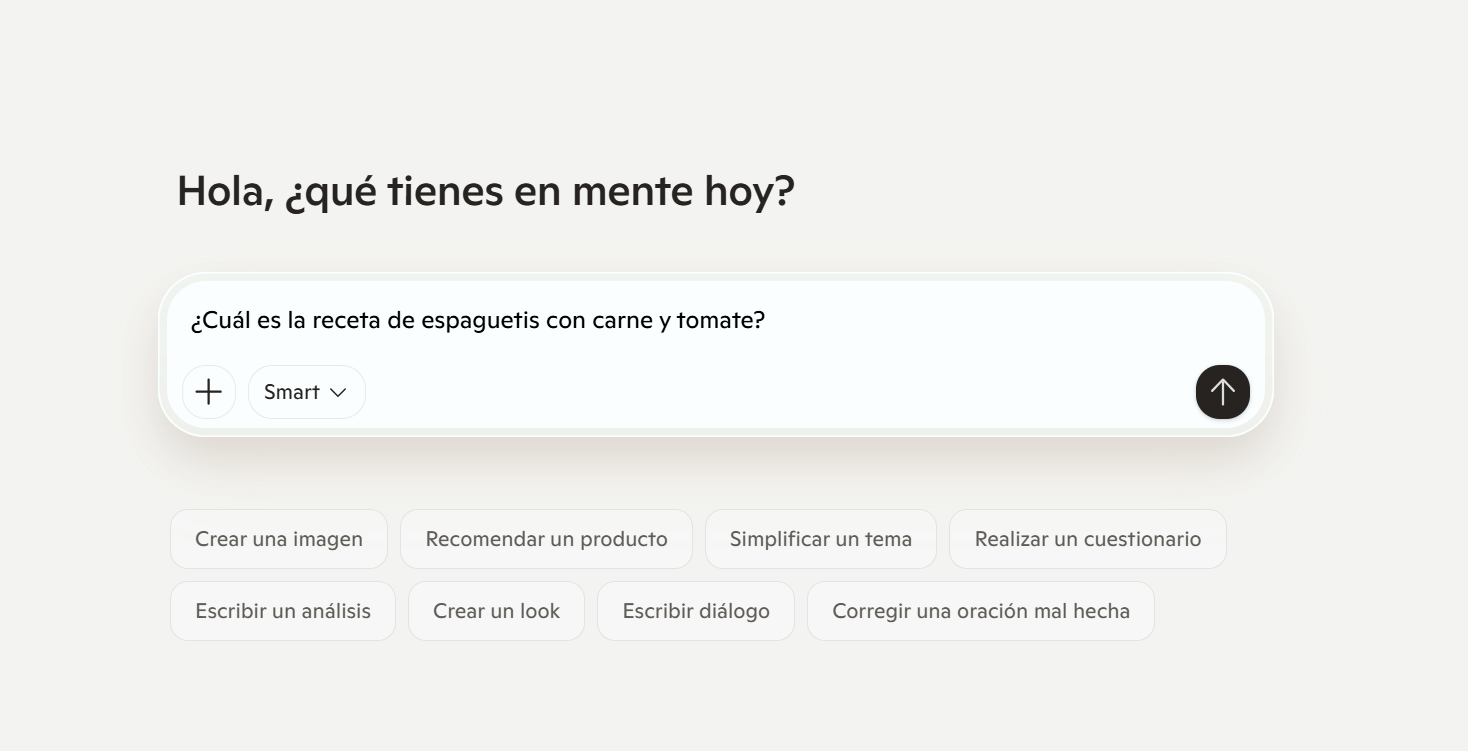
Task: Click the 'Realizar un cuestionario' chip
Action: coord(1087,539)
